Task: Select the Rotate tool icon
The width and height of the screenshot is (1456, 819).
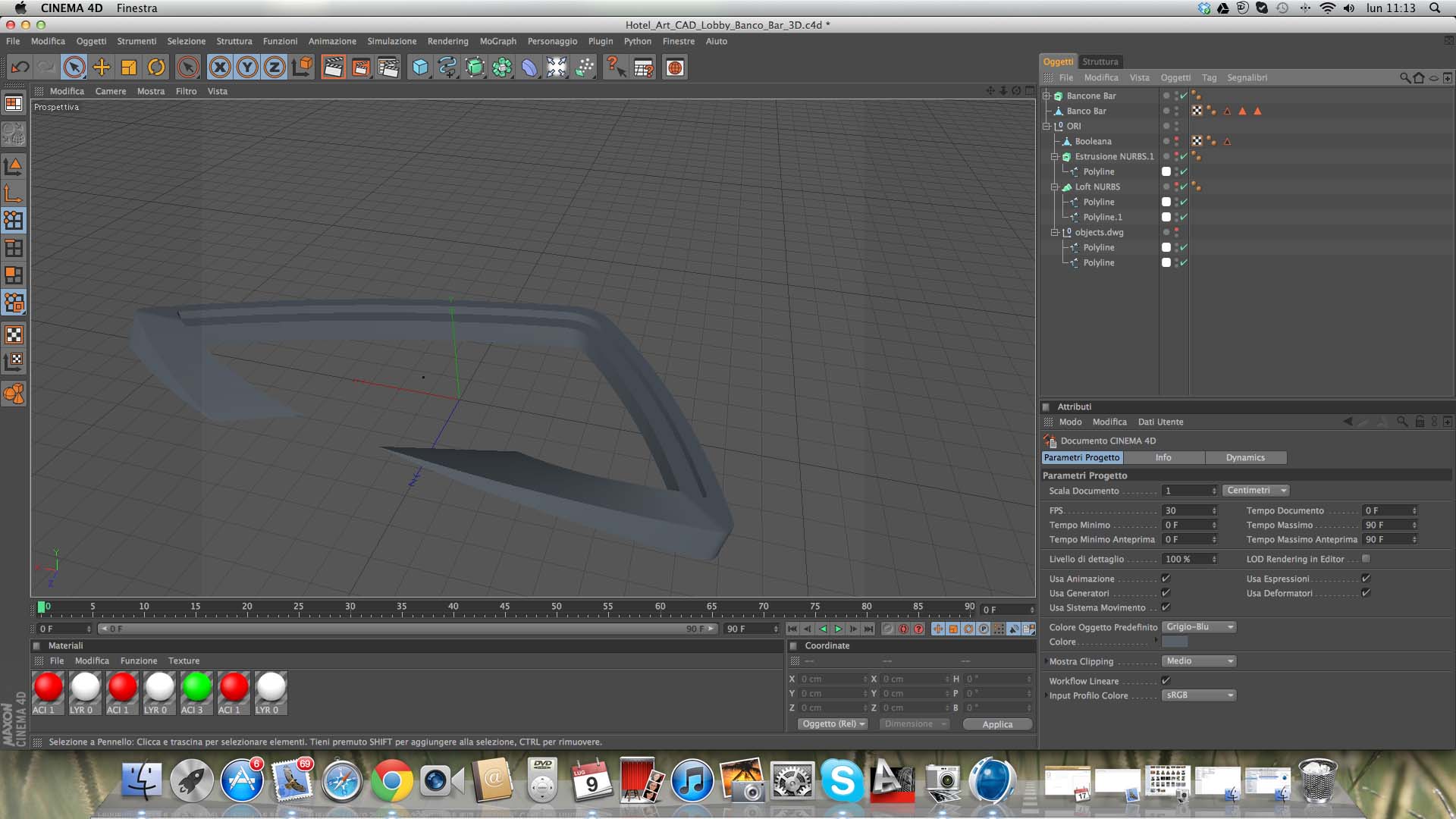Action: [156, 67]
